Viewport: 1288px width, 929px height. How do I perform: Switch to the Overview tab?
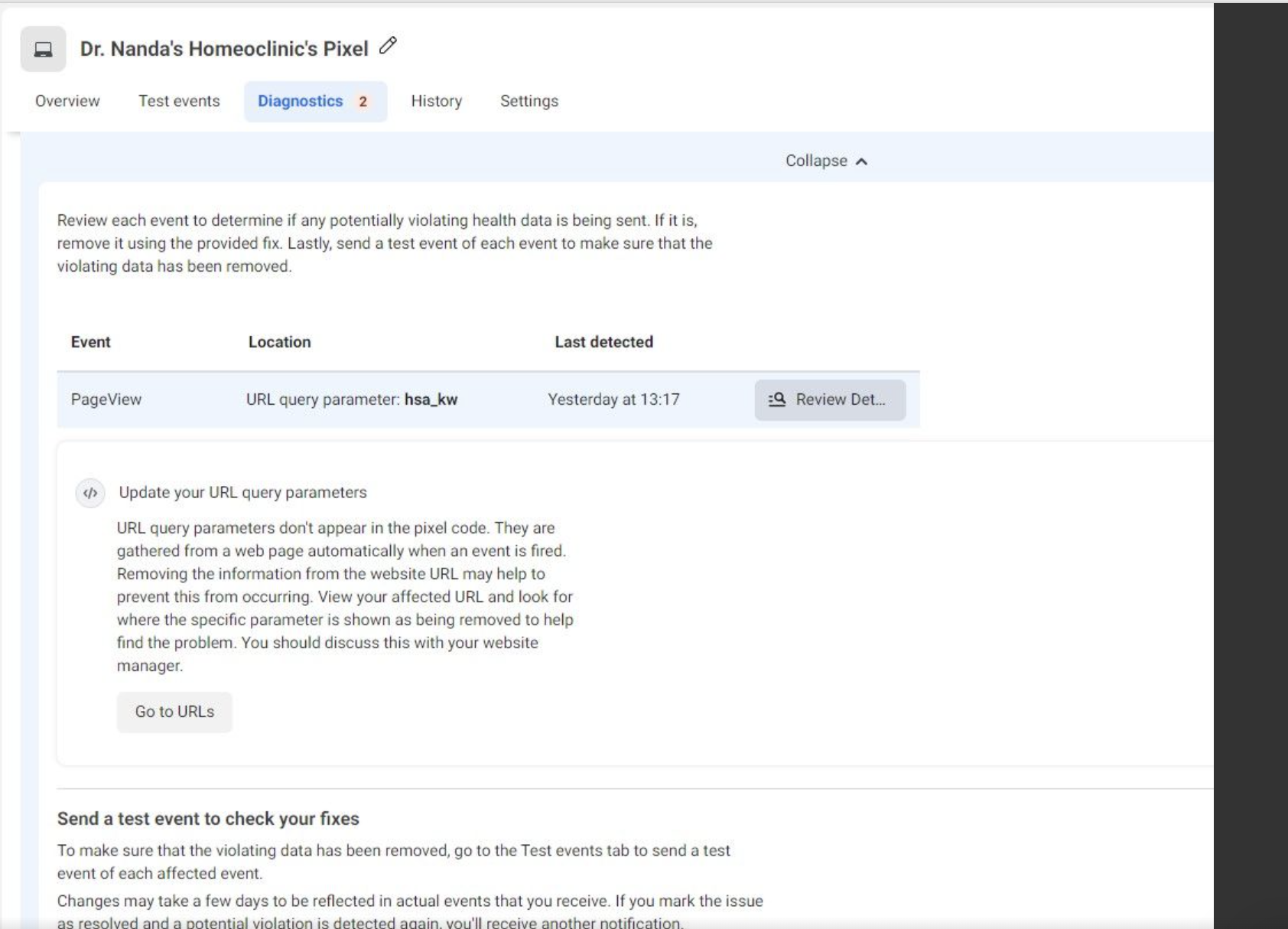tap(67, 101)
